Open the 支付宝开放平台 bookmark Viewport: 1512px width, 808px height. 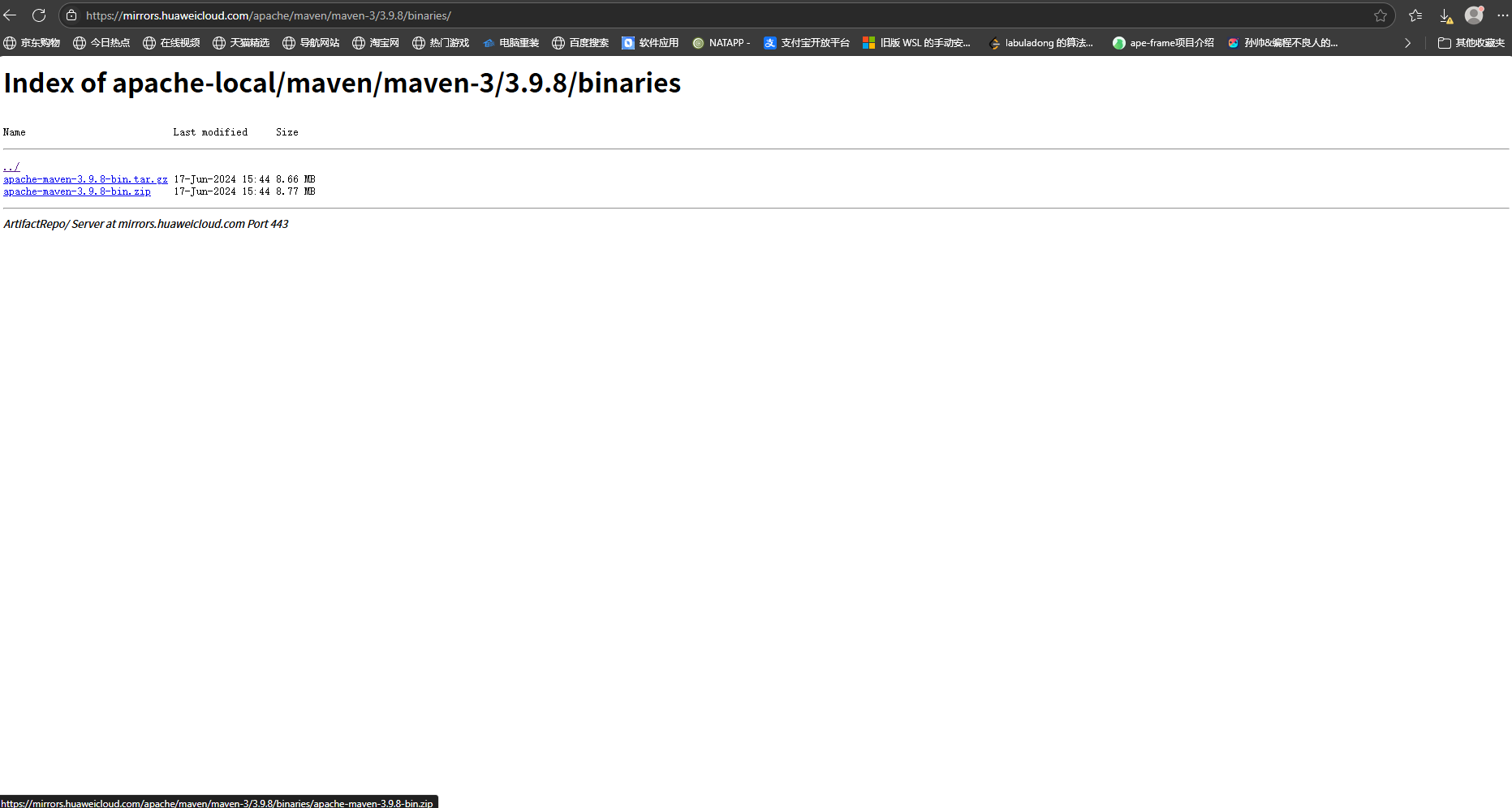[807, 43]
